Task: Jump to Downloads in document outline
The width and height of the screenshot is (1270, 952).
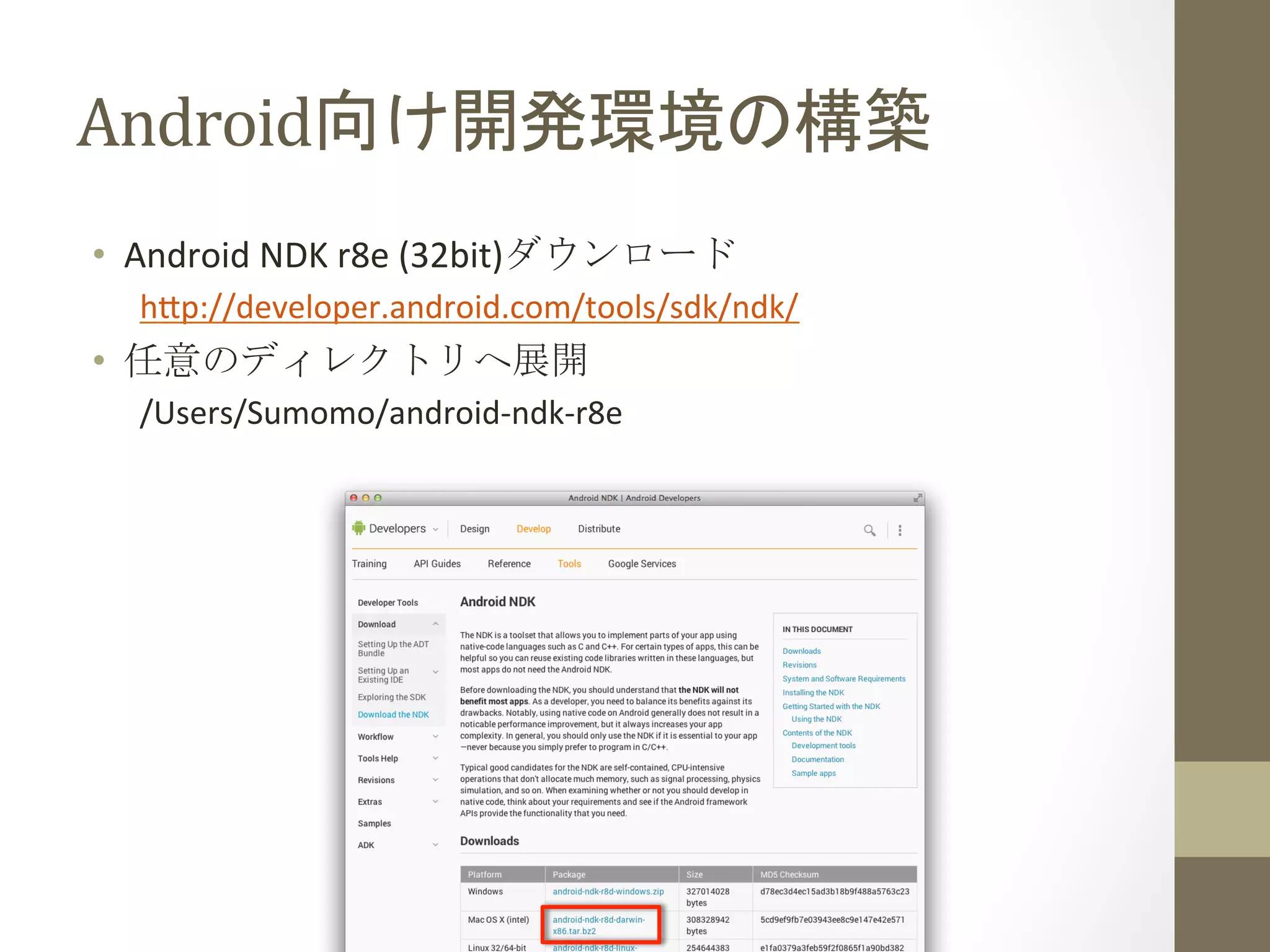Action: 801,651
